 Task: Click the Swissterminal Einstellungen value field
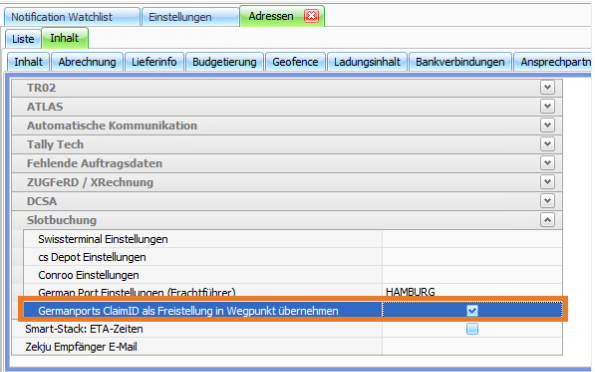472,239
